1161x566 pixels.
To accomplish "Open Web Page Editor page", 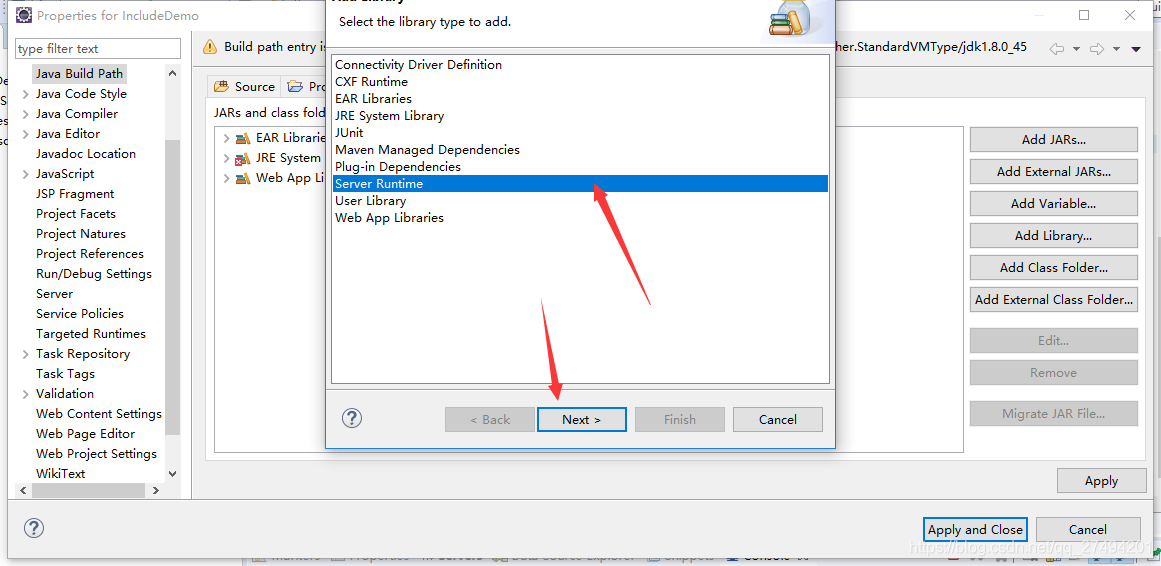I will 85,433.
